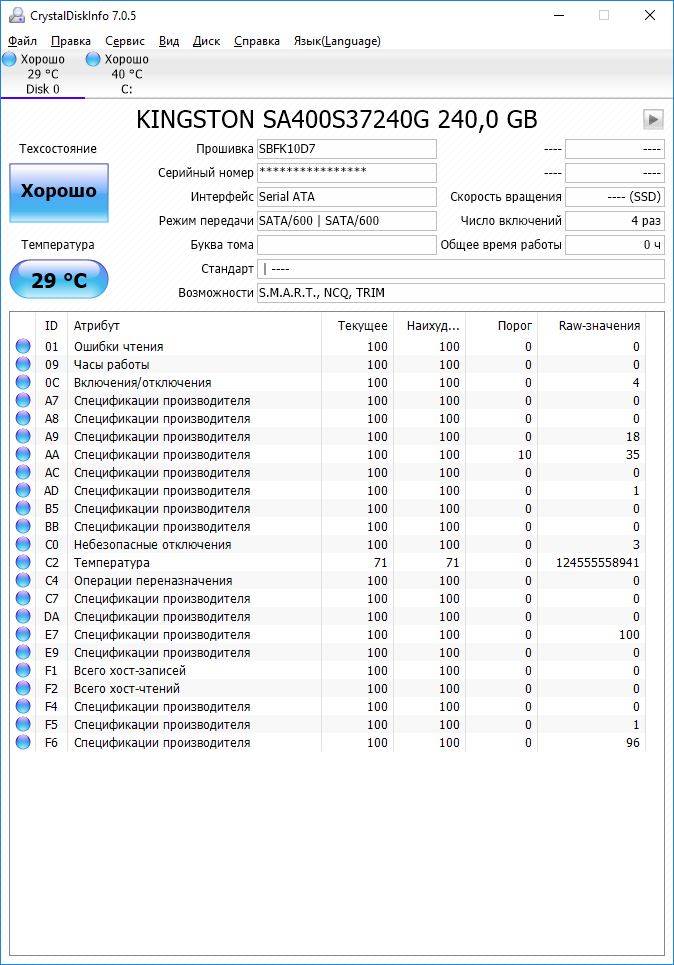Click the Атрибут column header
The height and width of the screenshot is (965, 674).
coord(194,326)
